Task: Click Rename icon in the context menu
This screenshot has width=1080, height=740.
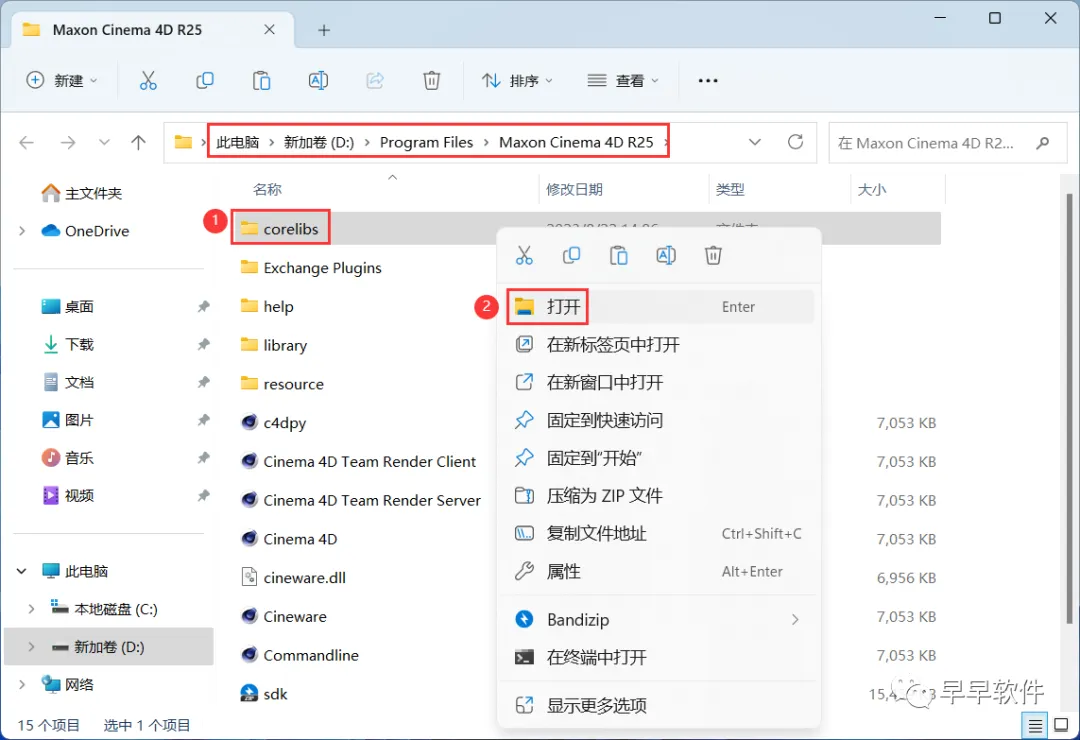Action: coord(665,256)
